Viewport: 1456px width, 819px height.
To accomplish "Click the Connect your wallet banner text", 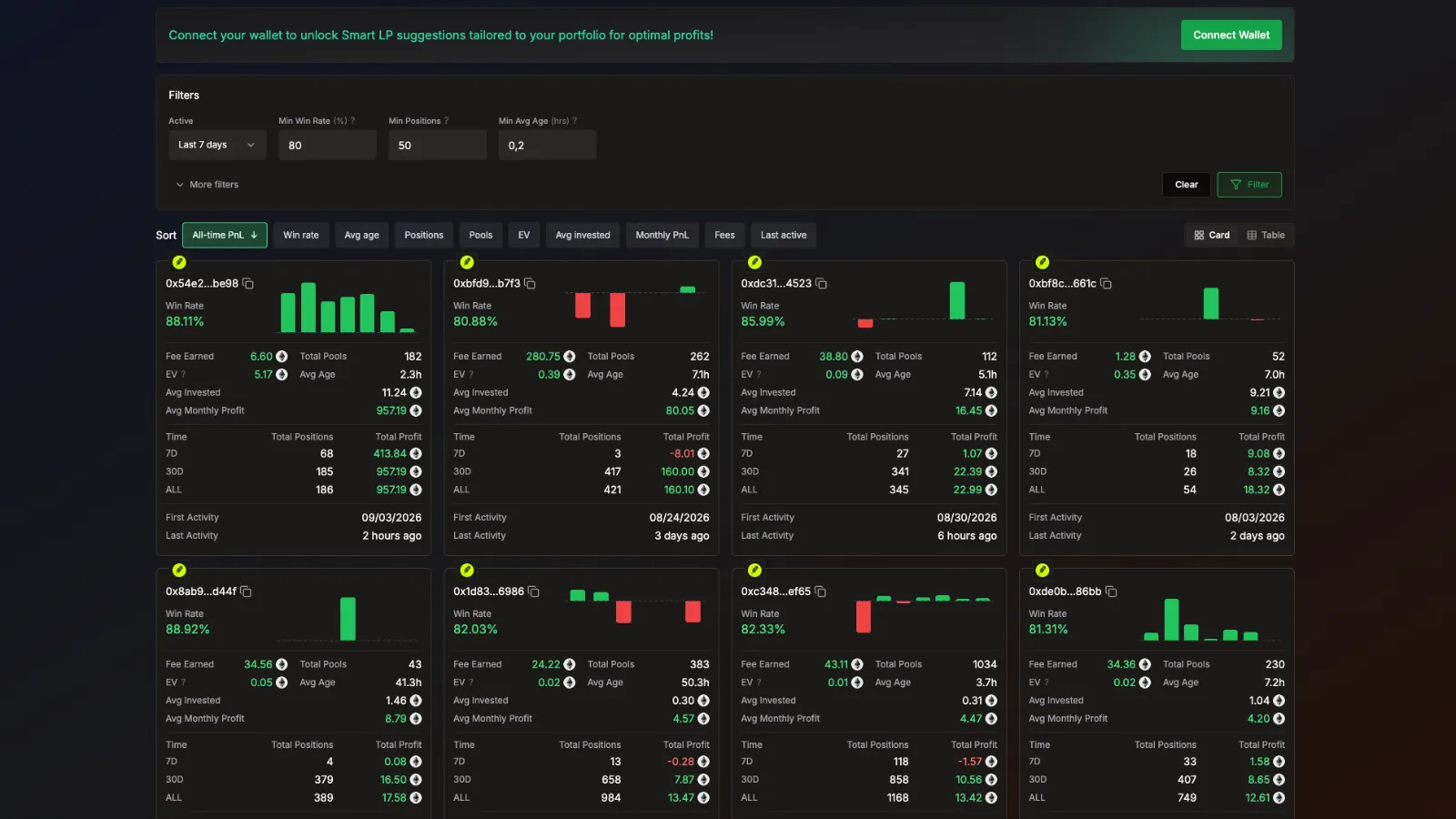I will pos(441,35).
